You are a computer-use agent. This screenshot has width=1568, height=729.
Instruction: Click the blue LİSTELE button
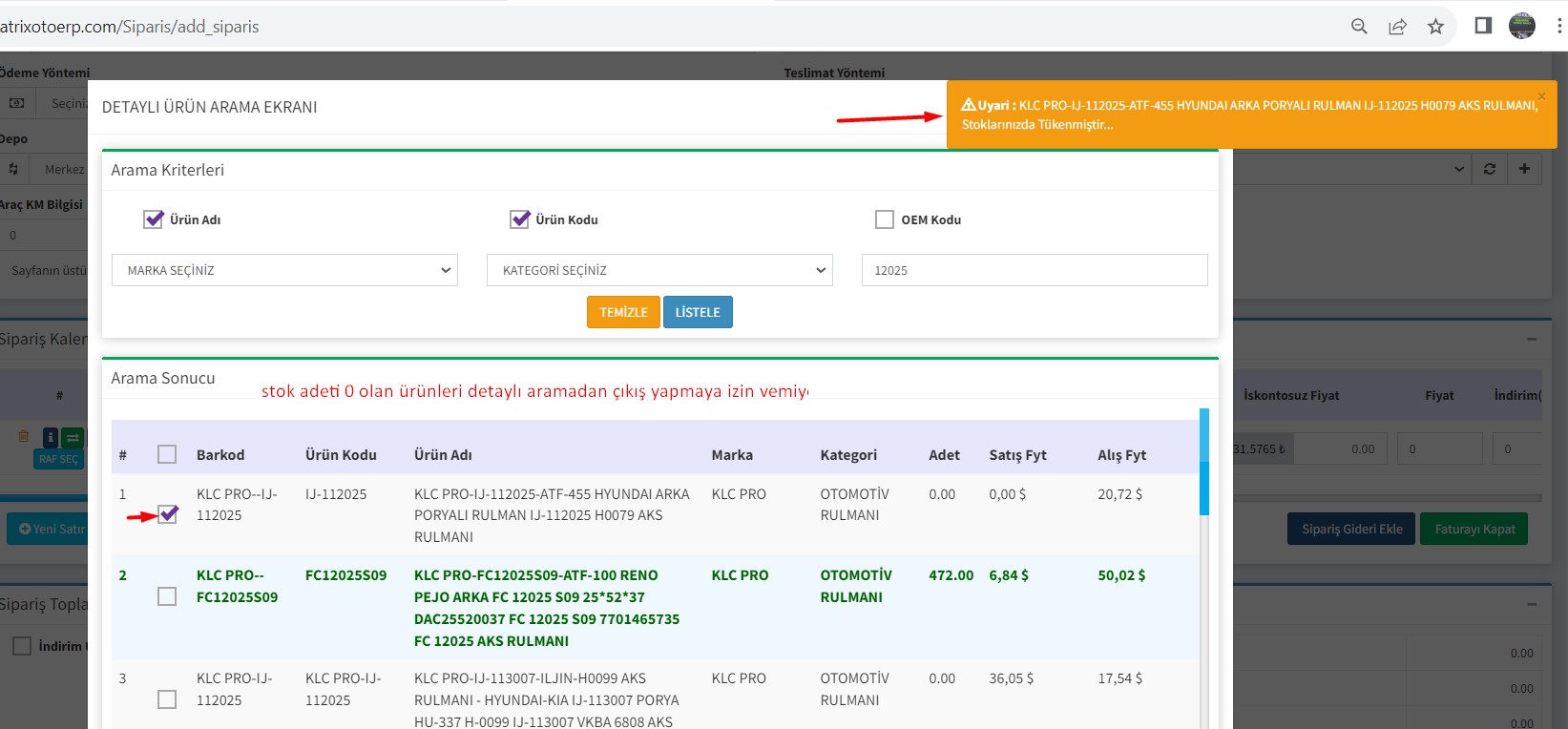(698, 312)
